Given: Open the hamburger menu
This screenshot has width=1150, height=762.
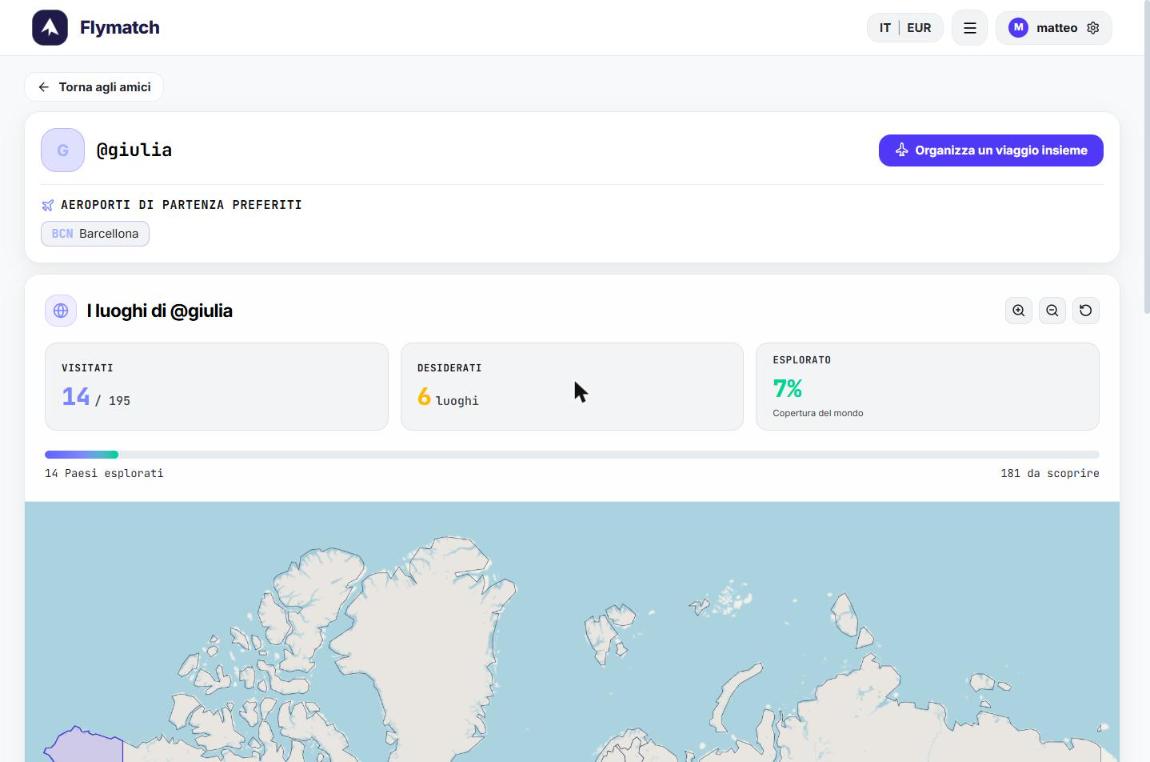Looking at the screenshot, I should tap(970, 28).
